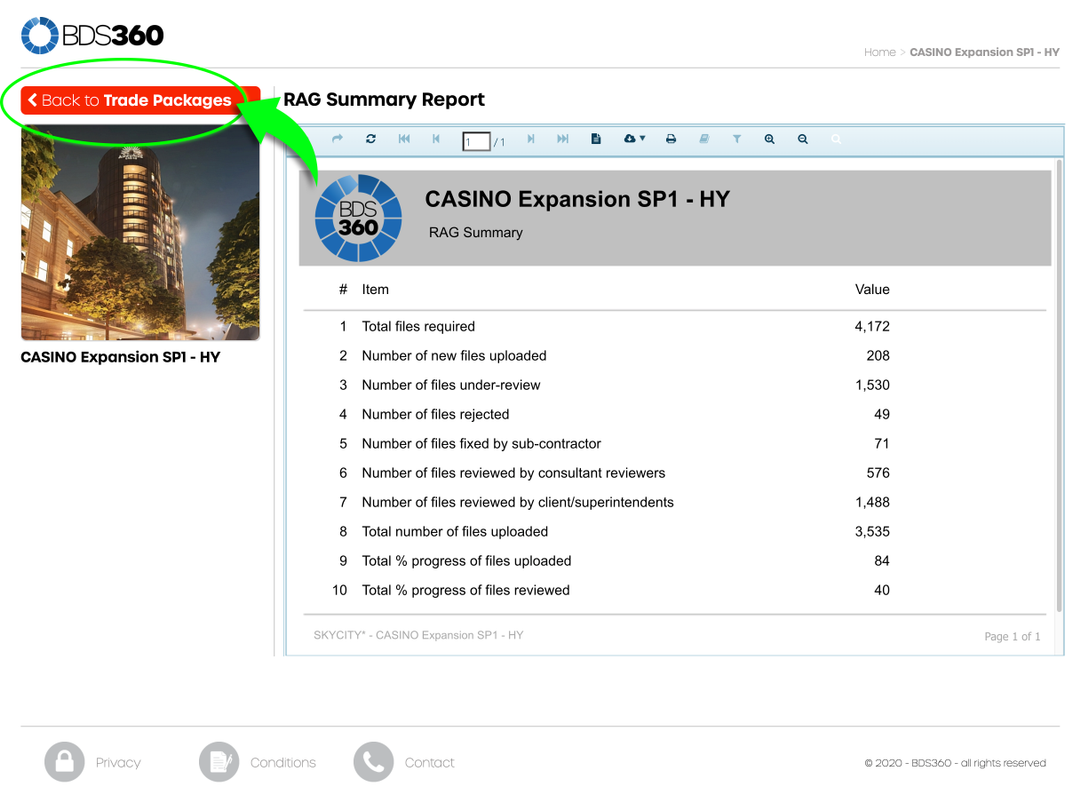This screenshot has width=1080, height=799.
Task: Export the report using the document icon
Action: point(595,140)
